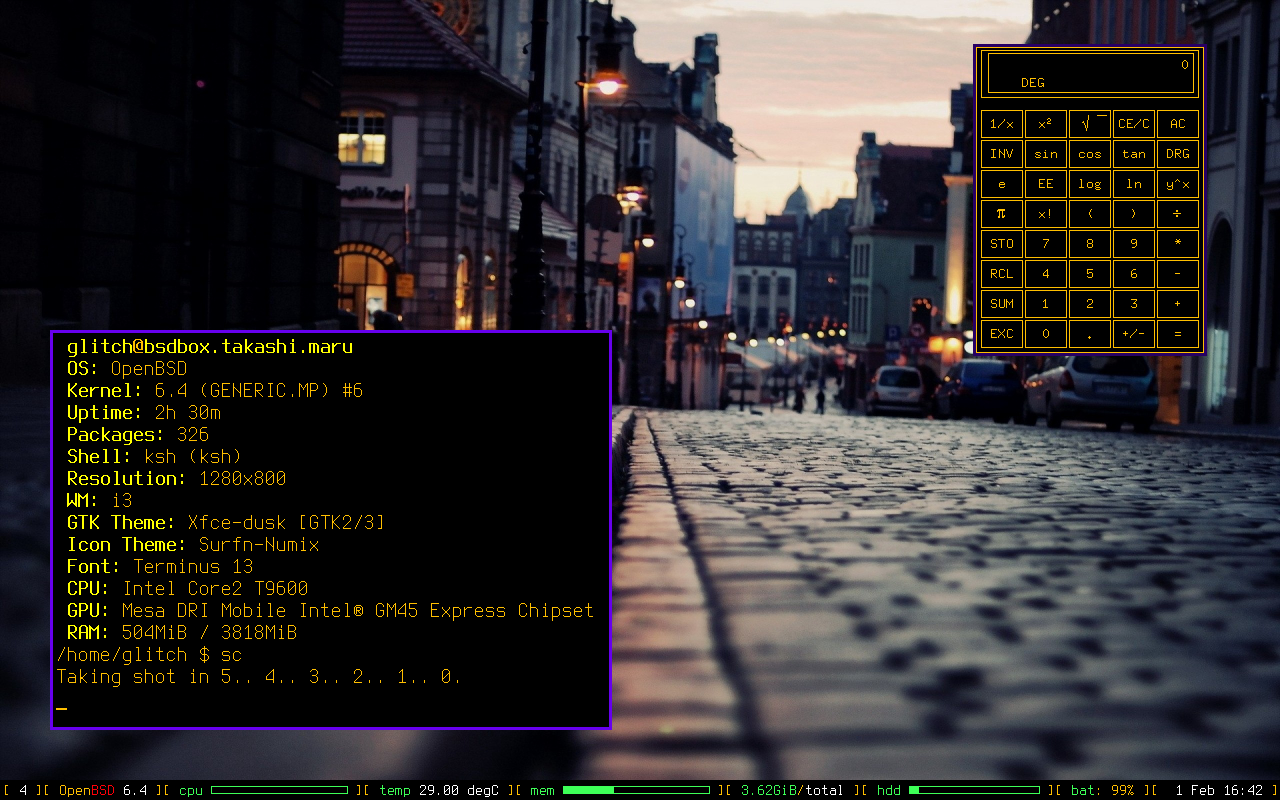The image size is (1280, 800).
Task: Click the digit 9 calculator key
Action: [1134, 244]
